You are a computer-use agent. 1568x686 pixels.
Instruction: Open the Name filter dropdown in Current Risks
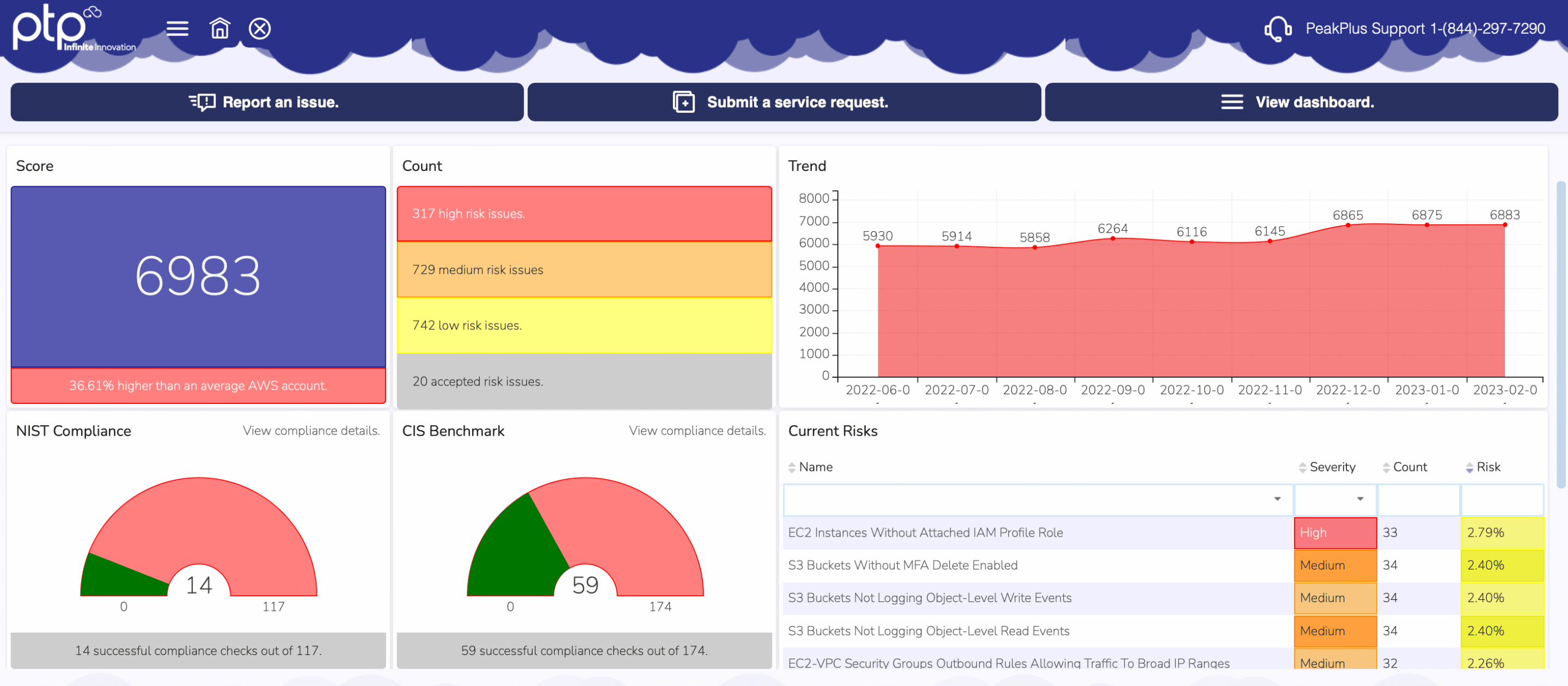(1276, 499)
